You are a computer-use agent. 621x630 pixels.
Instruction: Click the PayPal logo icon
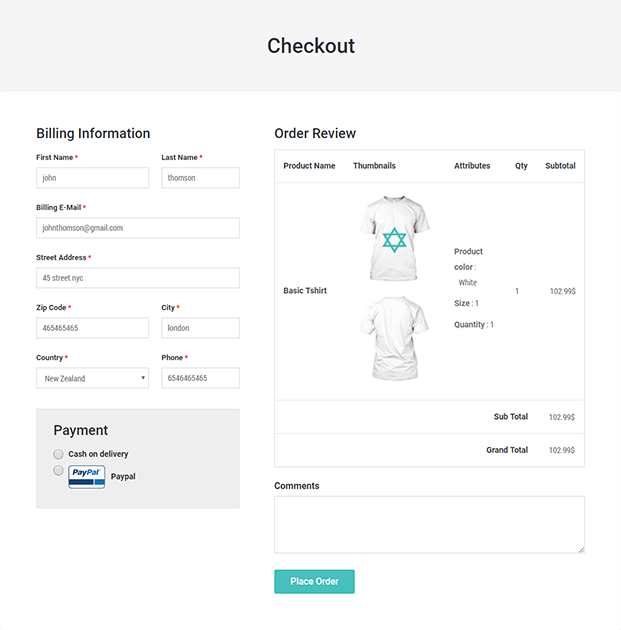click(x=86, y=477)
